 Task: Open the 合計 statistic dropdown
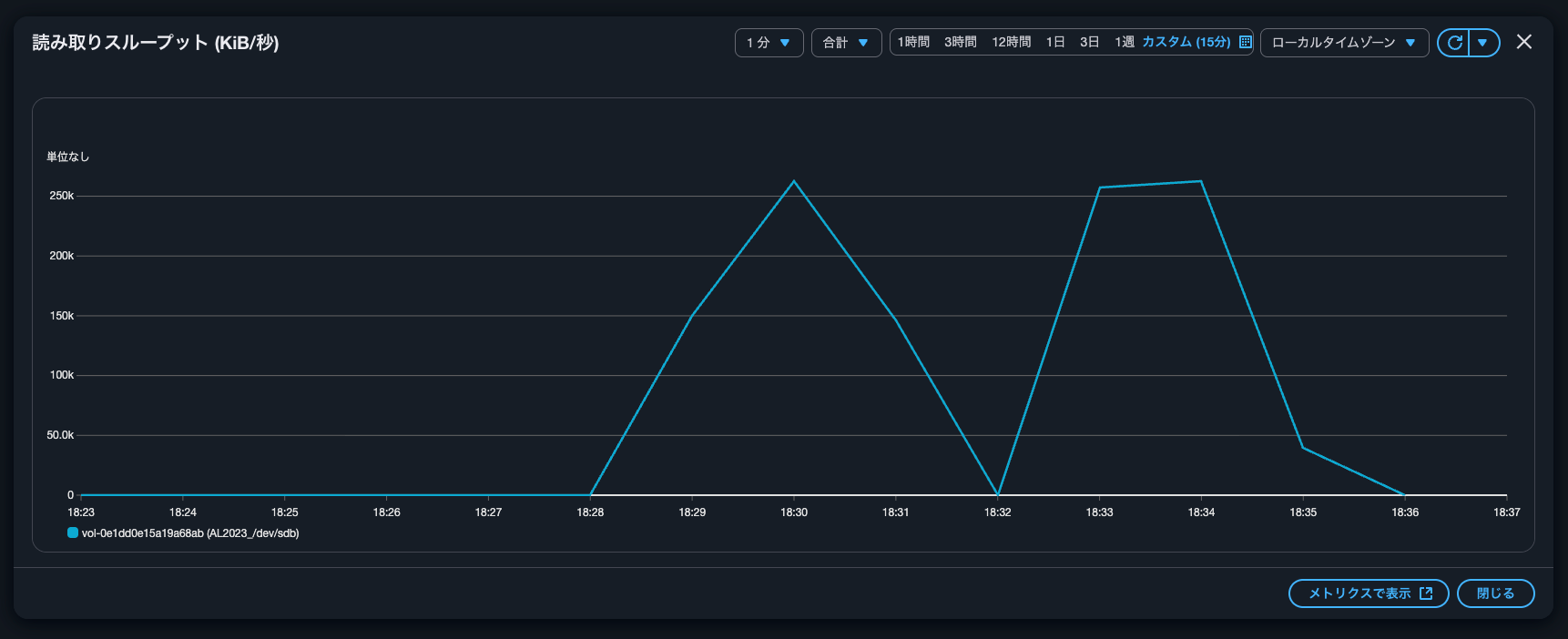click(x=846, y=43)
